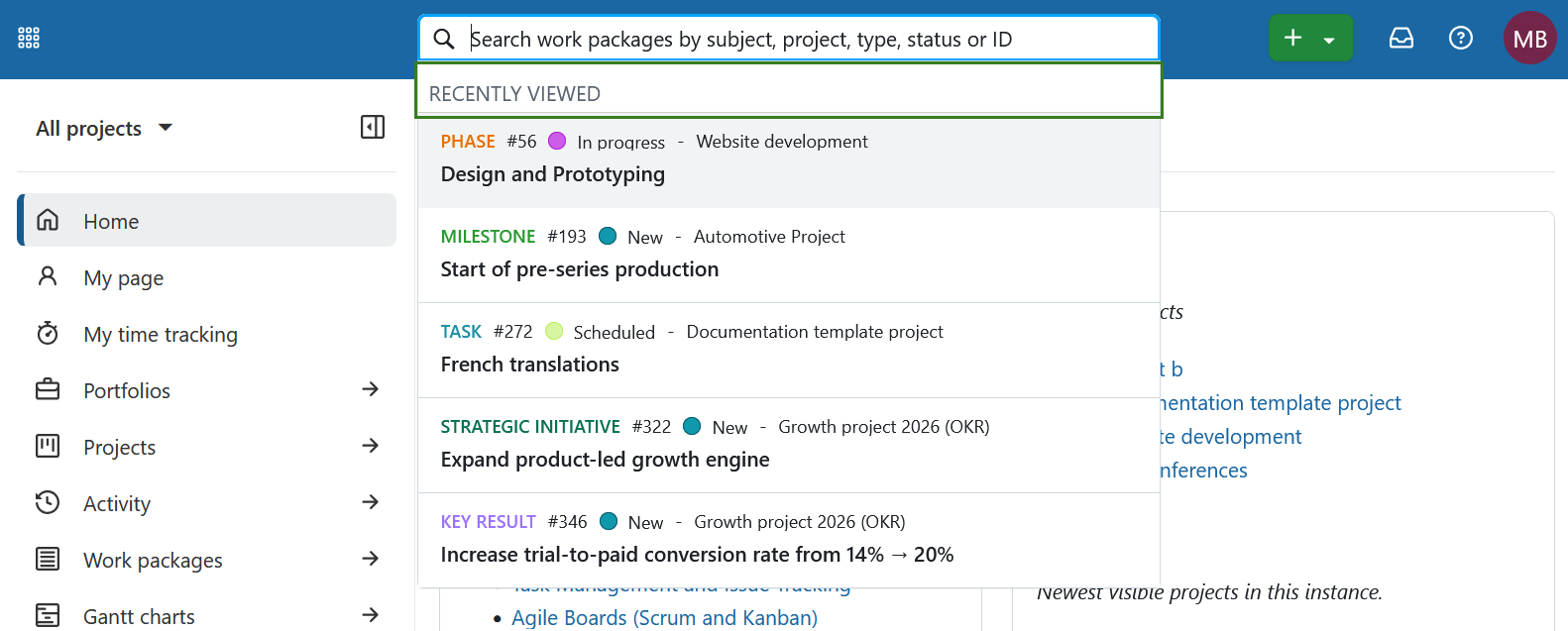The width and height of the screenshot is (1568, 631).
Task: Open Start of pre-series production result
Action: tap(789, 256)
